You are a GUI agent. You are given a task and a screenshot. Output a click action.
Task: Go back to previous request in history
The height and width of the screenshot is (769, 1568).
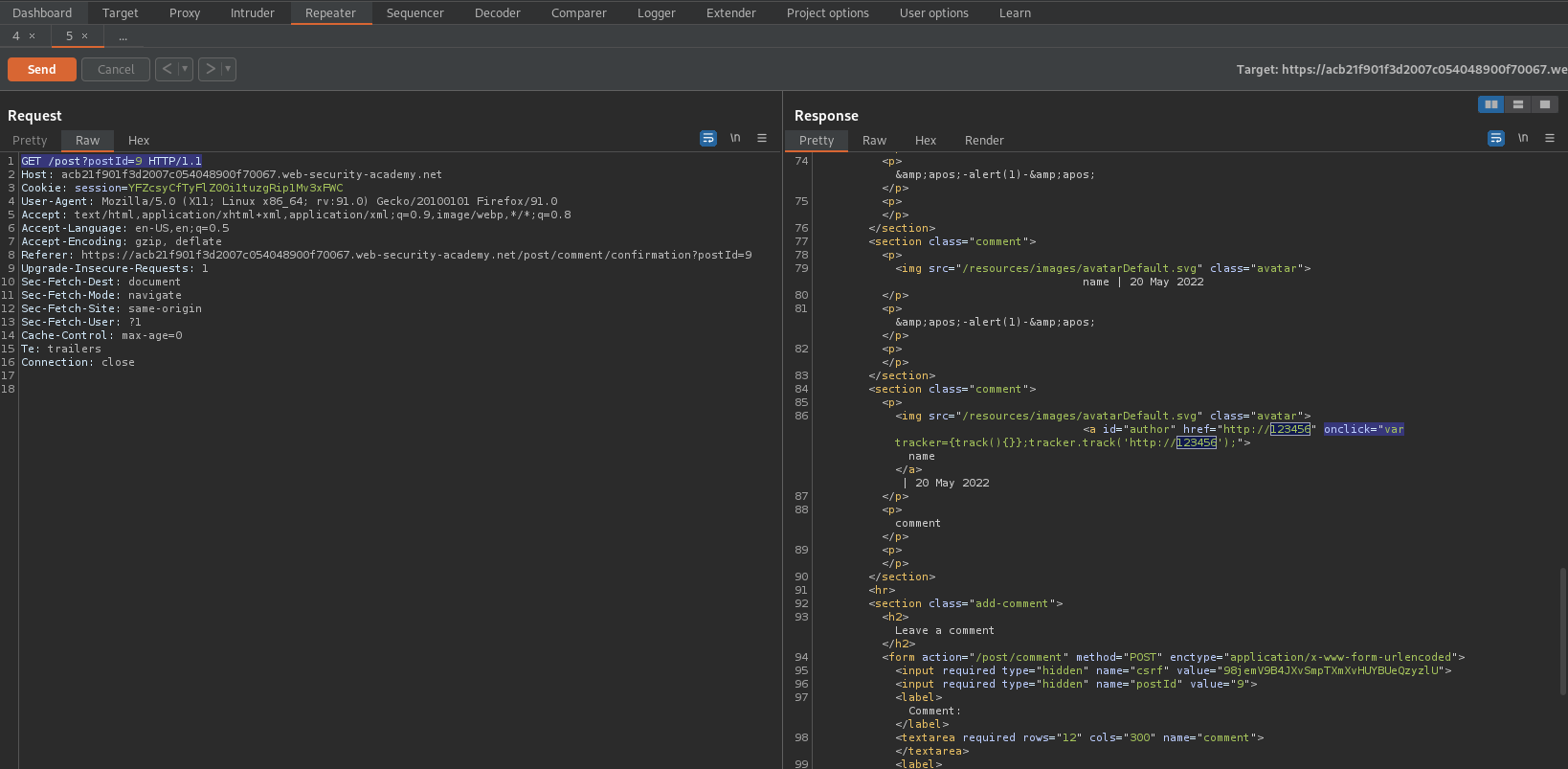tap(167, 69)
